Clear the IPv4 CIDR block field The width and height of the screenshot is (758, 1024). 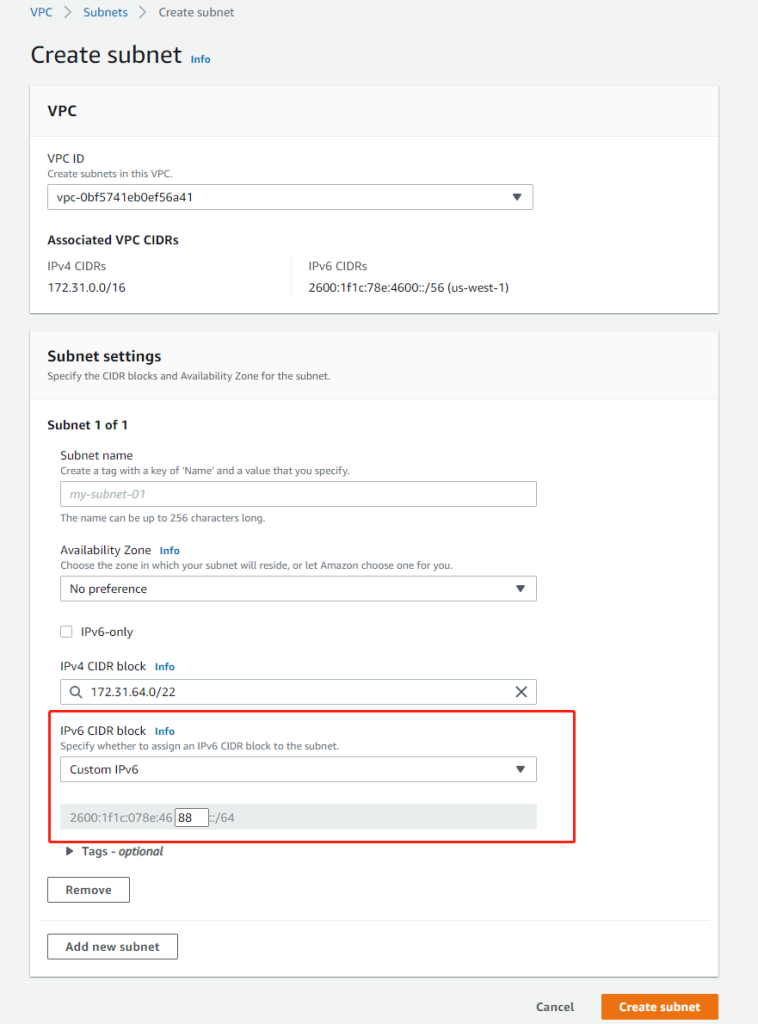pos(520,692)
